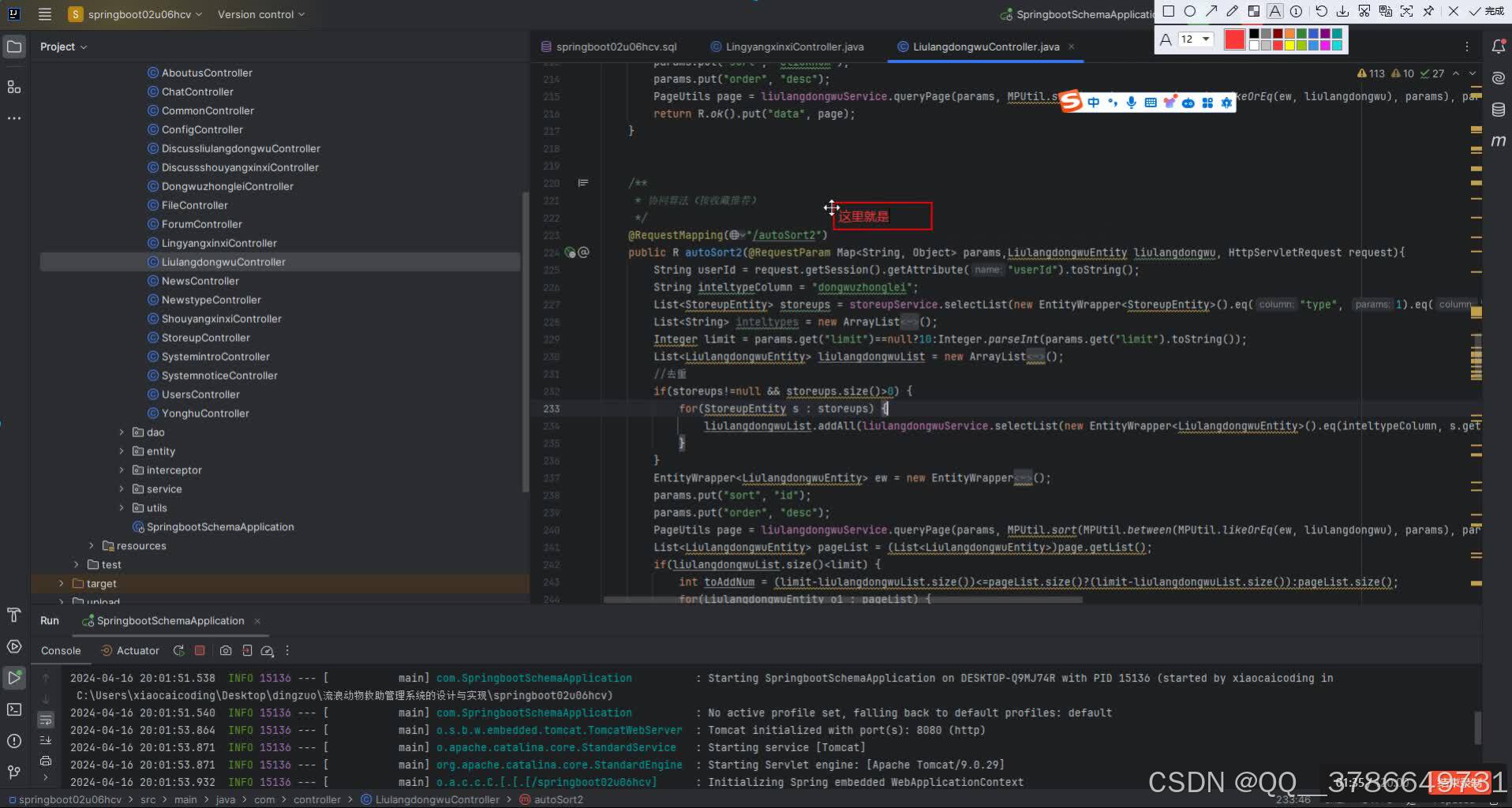Screen dimensions: 1512x808
Task: Switch to springboot02u06hcv.sql tab
Action: (x=608, y=47)
